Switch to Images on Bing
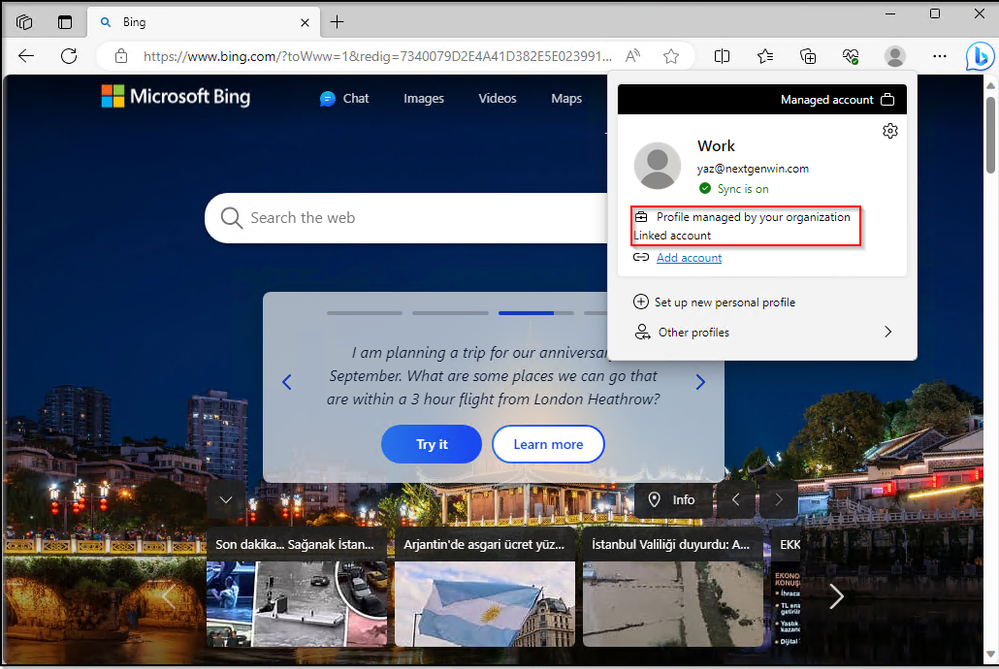 click(x=424, y=99)
